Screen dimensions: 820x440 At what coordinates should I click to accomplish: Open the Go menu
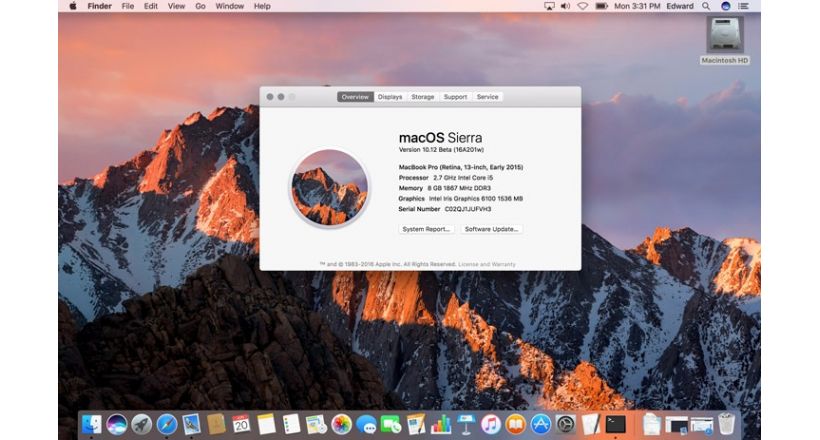click(x=200, y=6)
